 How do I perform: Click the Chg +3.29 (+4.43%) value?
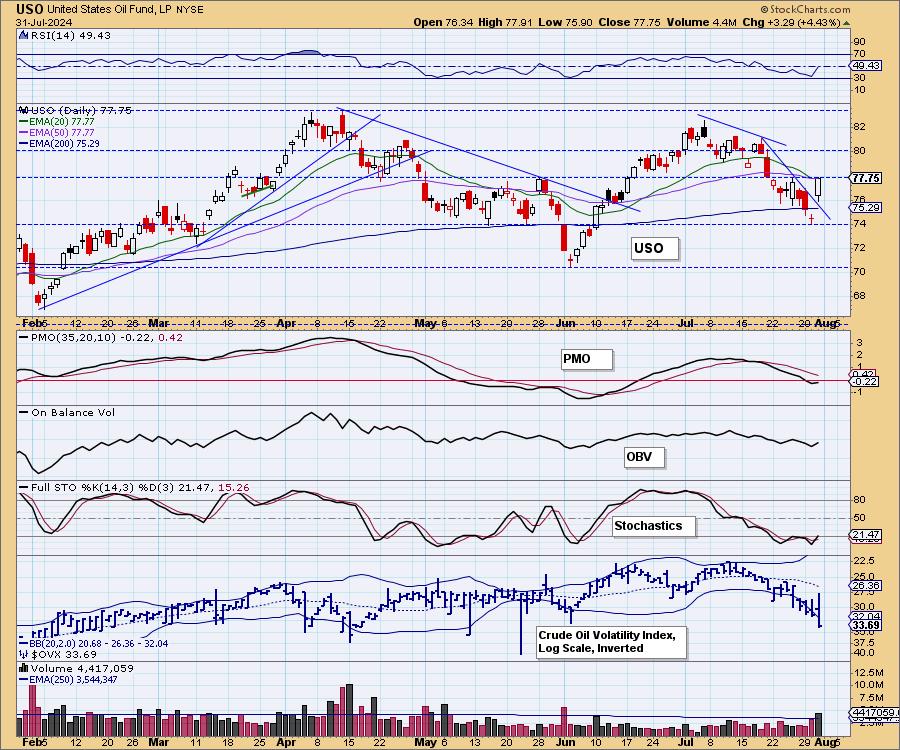(790, 22)
